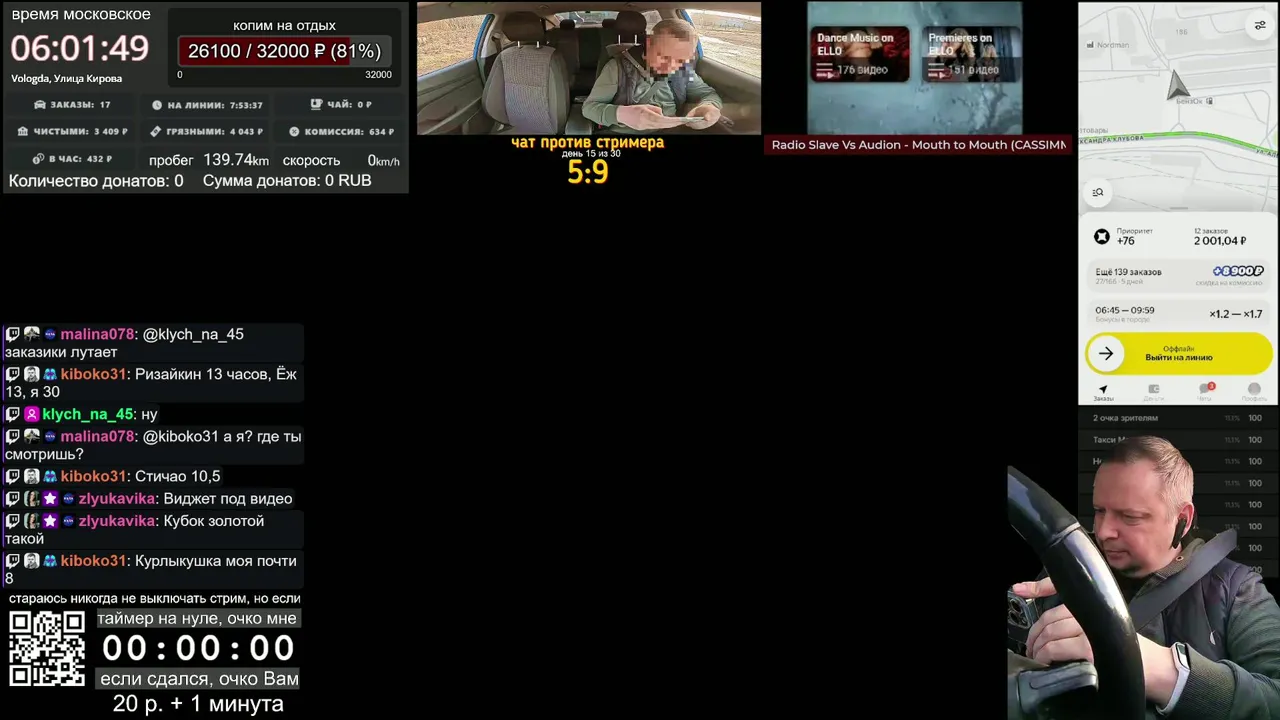Click star badge before zlyukavika Кубок message
1280x720 pixels.
pos(50,521)
